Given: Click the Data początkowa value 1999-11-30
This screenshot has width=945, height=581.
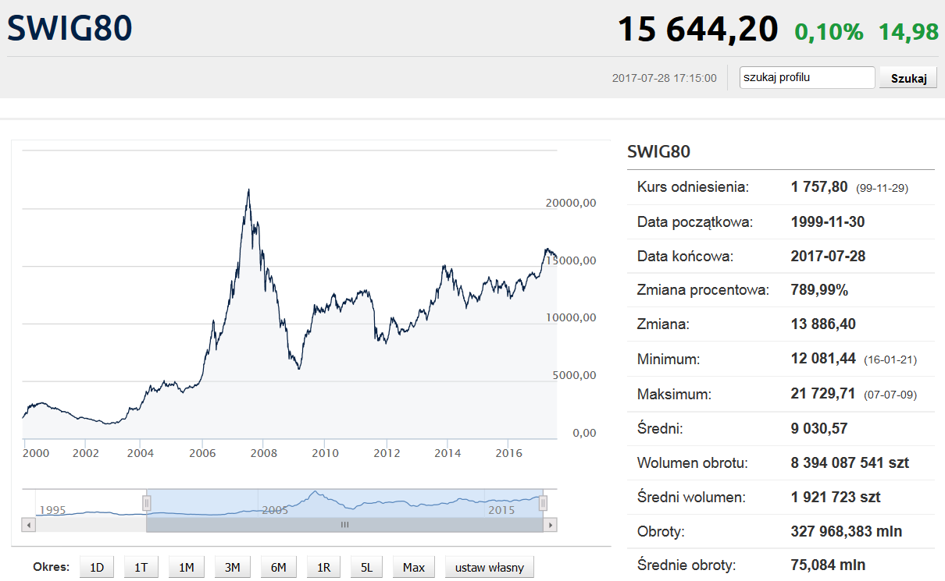Looking at the screenshot, I should click(827, 222).
